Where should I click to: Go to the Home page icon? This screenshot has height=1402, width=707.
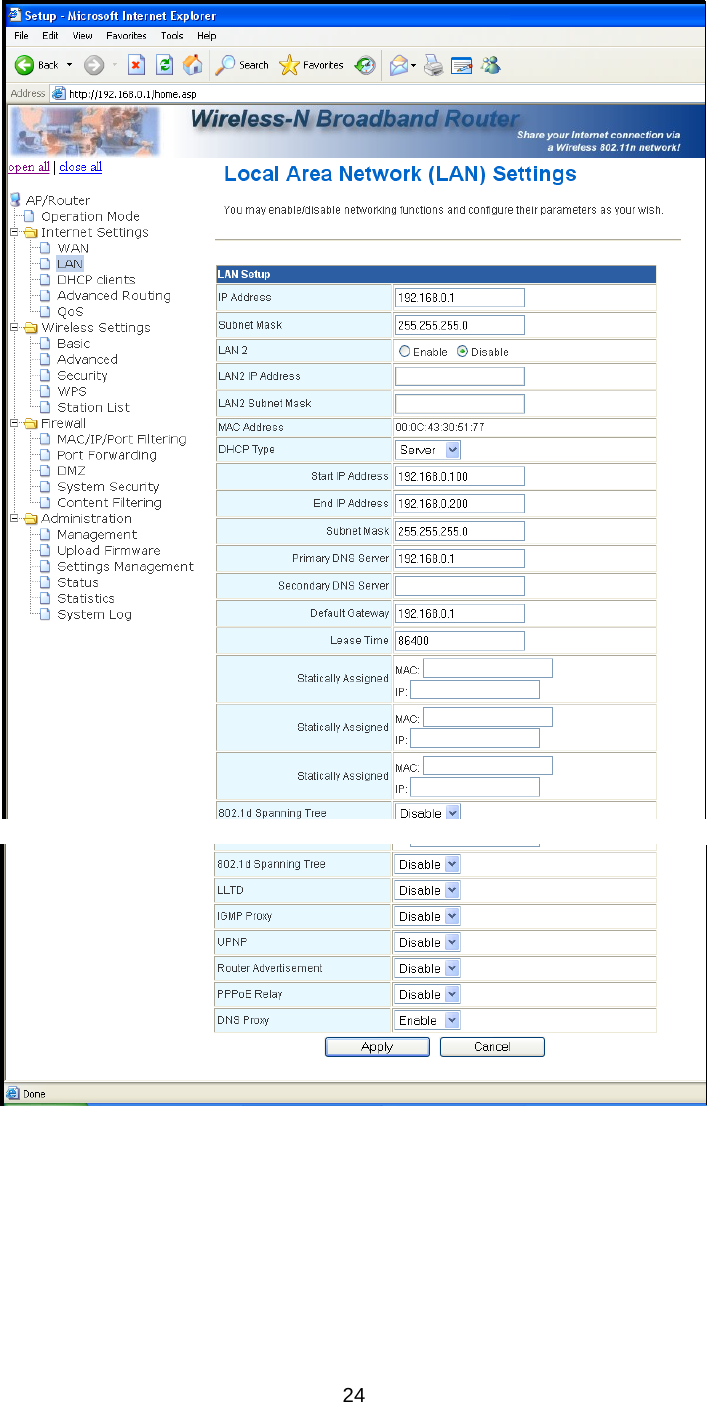(193, 65)
